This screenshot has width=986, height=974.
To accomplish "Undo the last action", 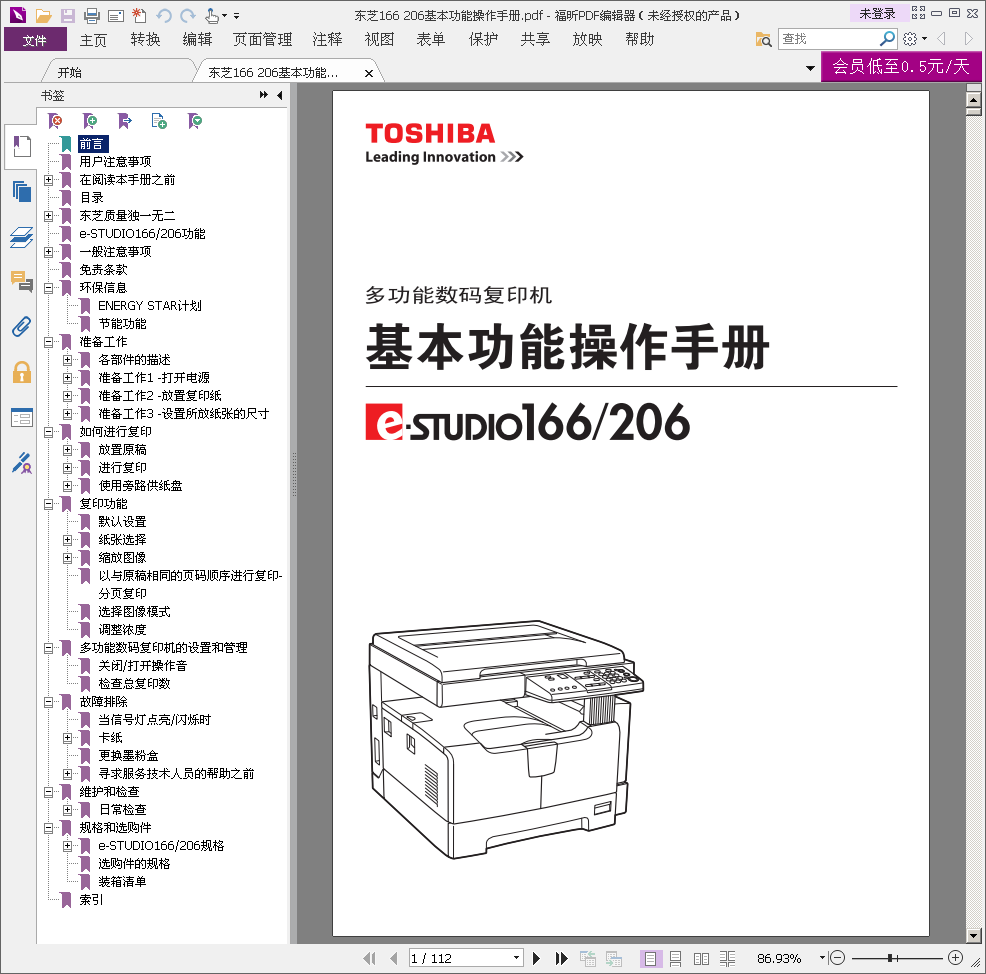I will coord(164,15).
